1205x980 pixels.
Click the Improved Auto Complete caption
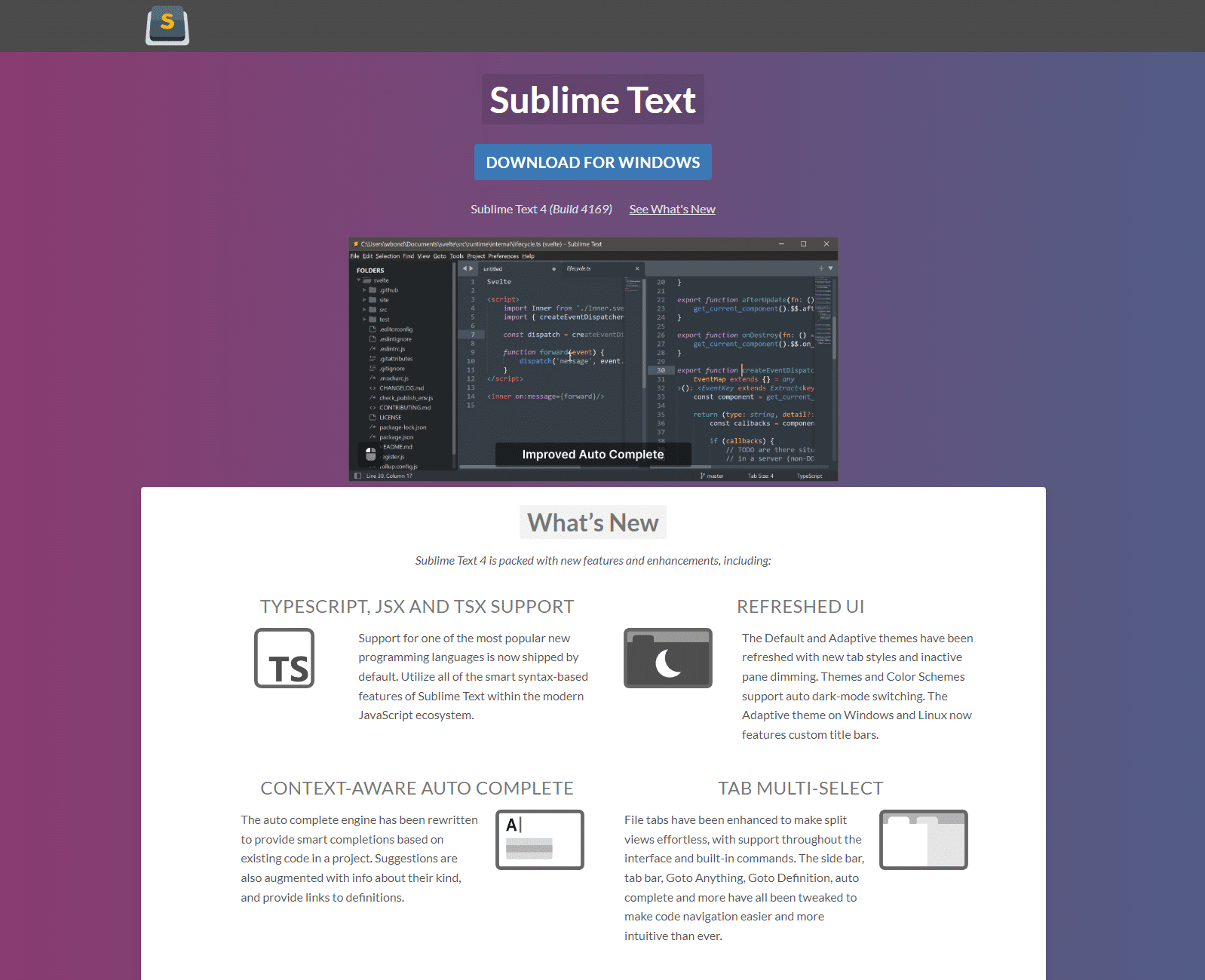593,454
